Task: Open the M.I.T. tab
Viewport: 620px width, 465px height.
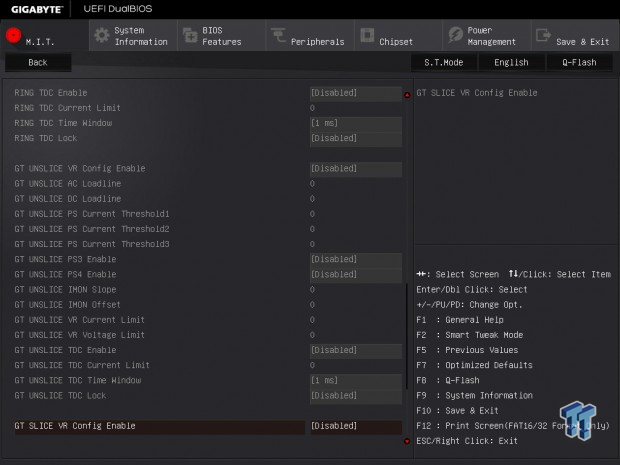Action: coord(45,36)
